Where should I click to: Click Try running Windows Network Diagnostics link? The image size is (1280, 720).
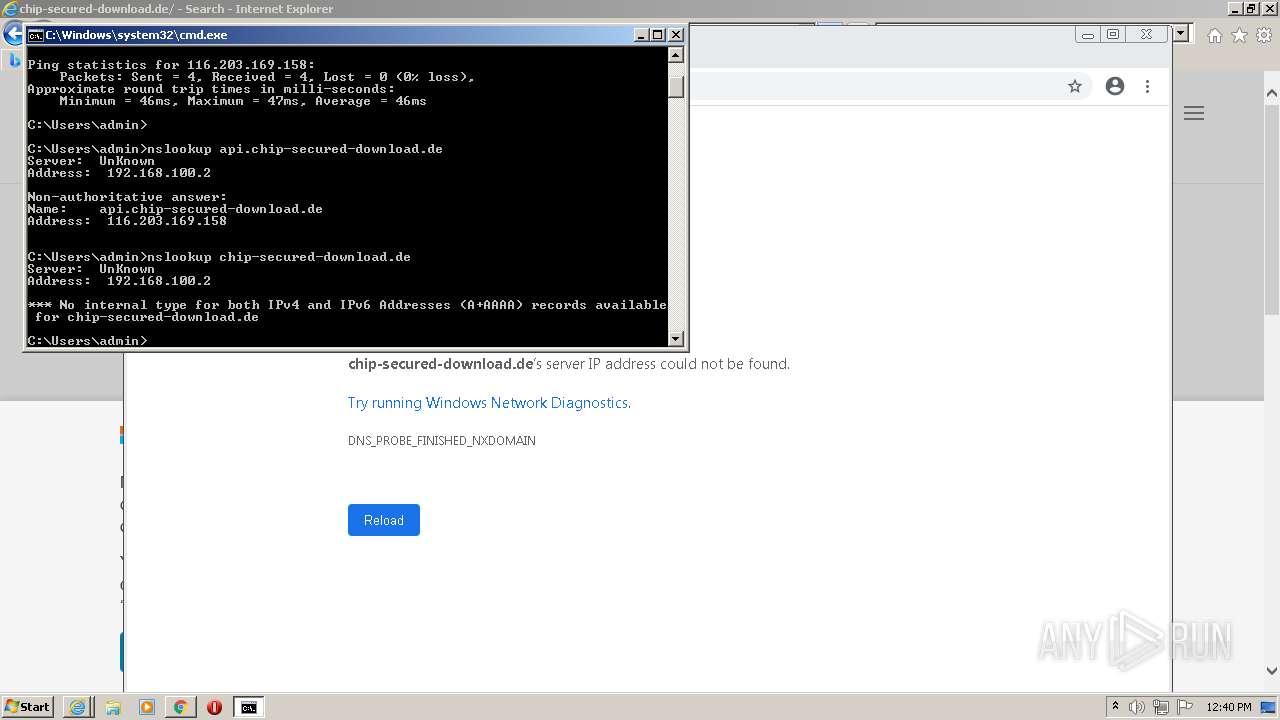[x=489, y=403]
